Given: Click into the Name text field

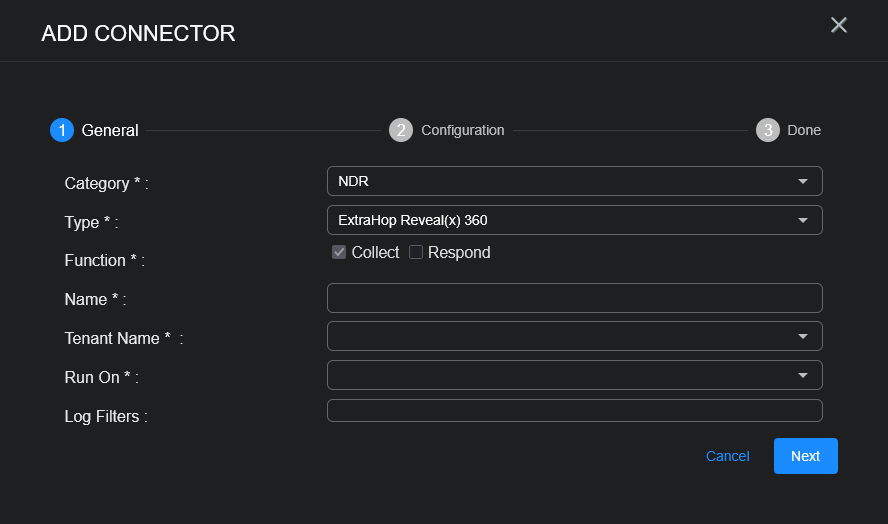Looking at the screenshot, I should (x=574, y=298).
